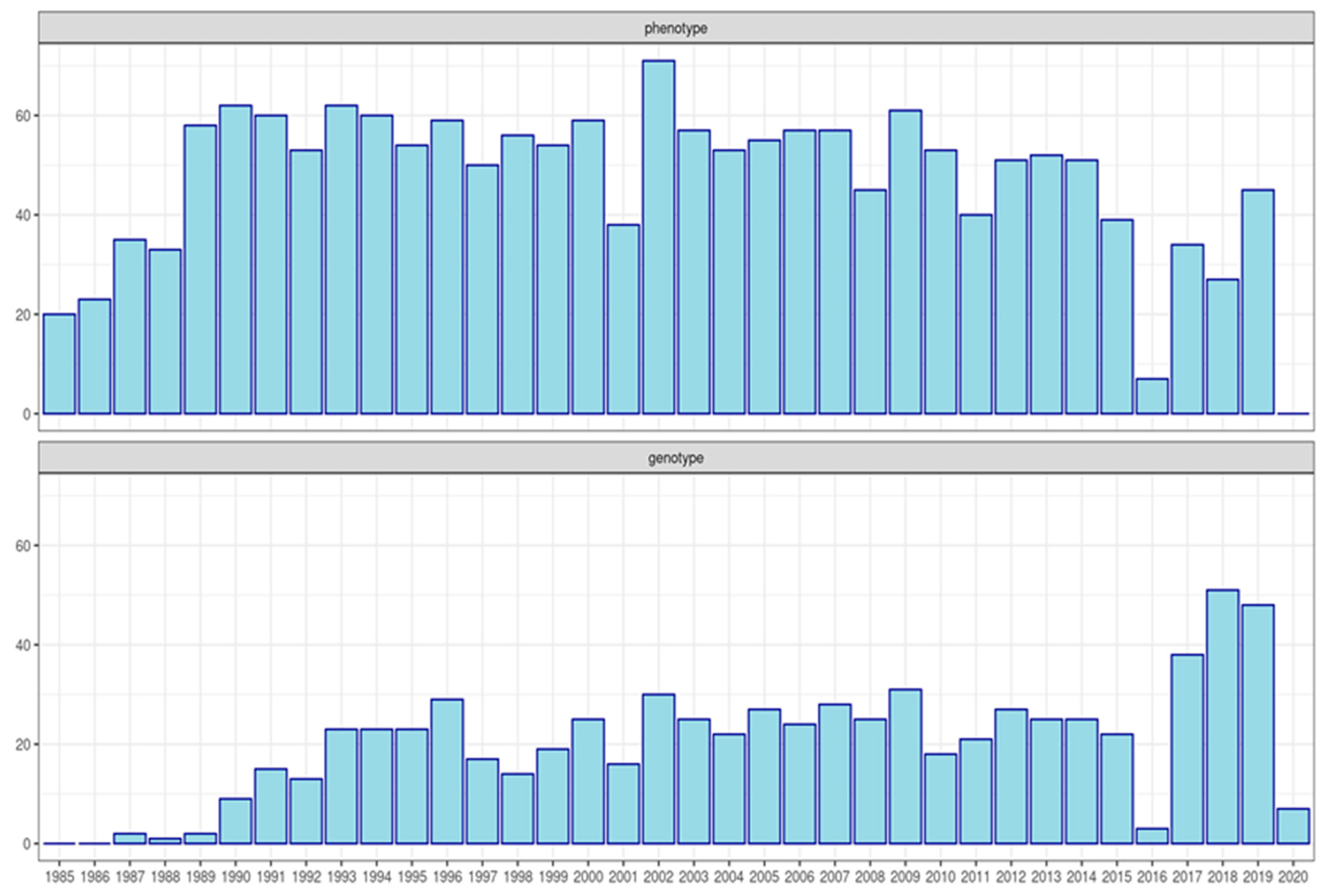This screenshot has width=1331, height=896.
Task: Click the genotype facet header strip
Action: [x=676, y=458]
